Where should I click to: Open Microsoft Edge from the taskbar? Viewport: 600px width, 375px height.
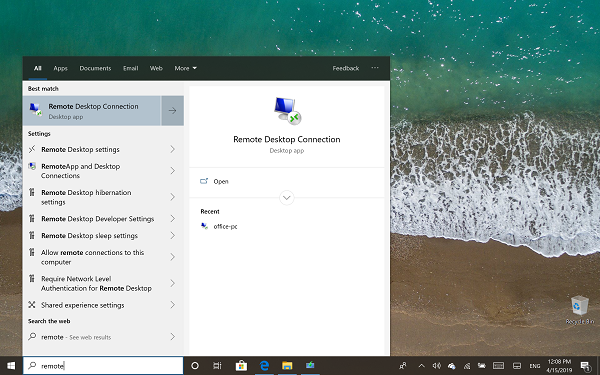coord(264,366)
